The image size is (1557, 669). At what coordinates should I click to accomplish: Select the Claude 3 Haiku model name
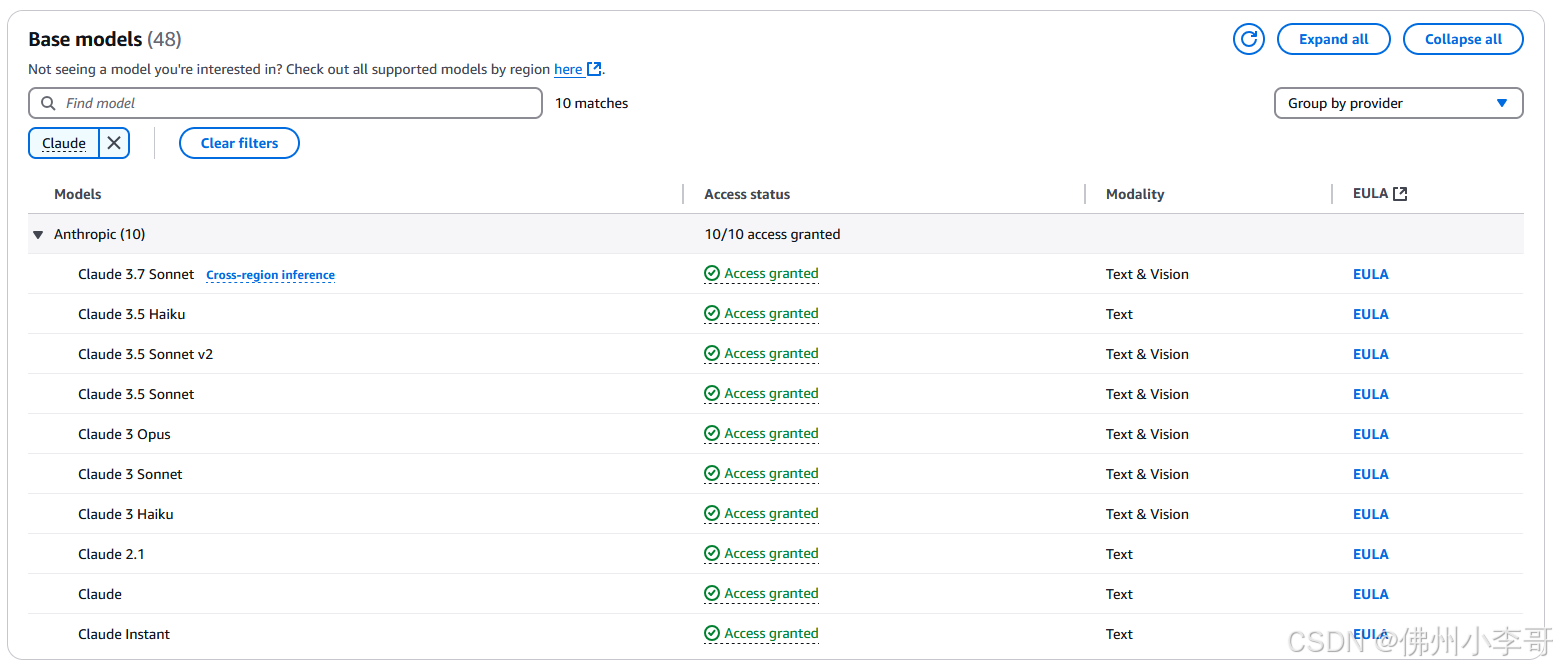coord(126,514)
